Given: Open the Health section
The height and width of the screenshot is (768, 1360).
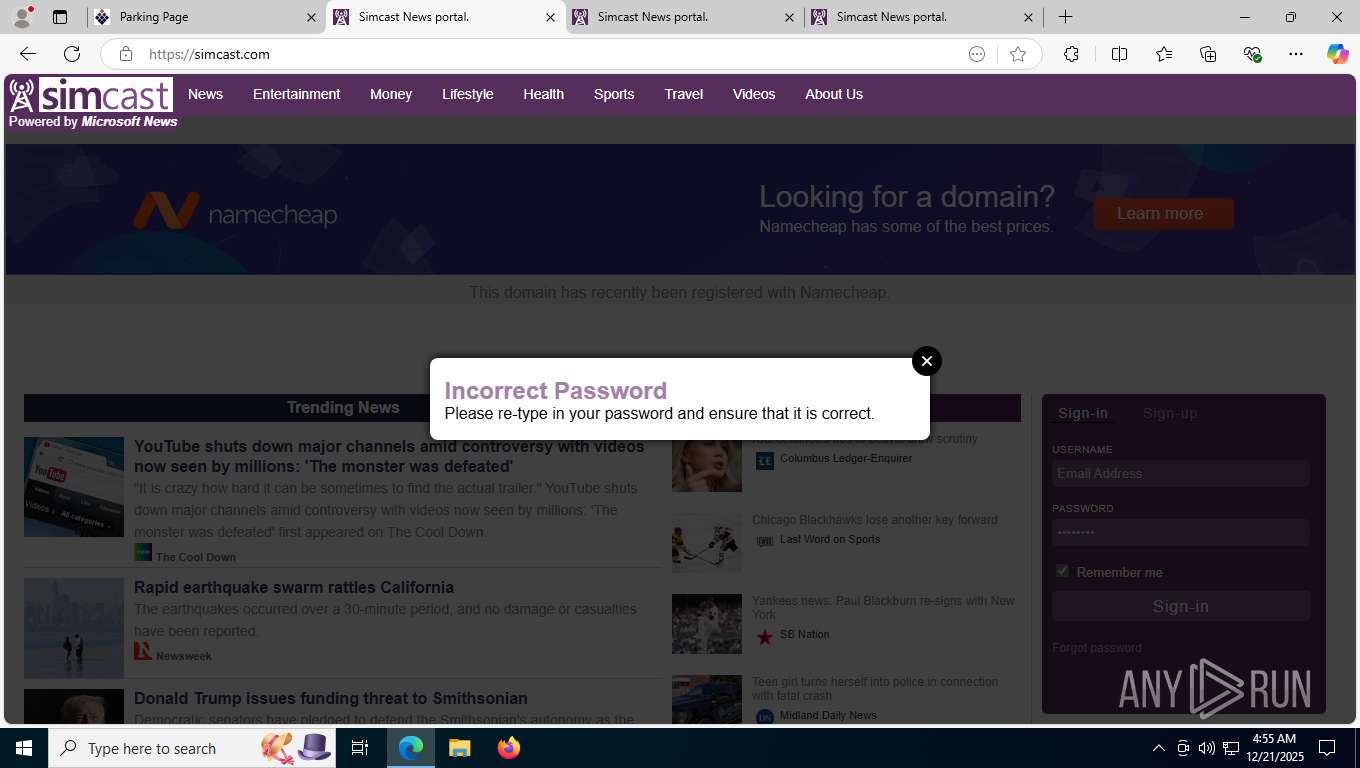Looking at the screenshot, I should click(543, 94).
